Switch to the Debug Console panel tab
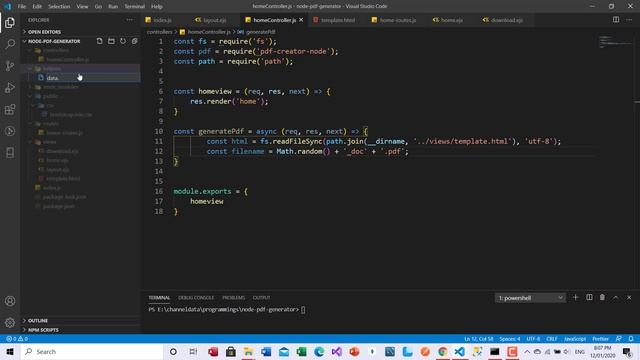Screen dimensions: 640x360 196,298
